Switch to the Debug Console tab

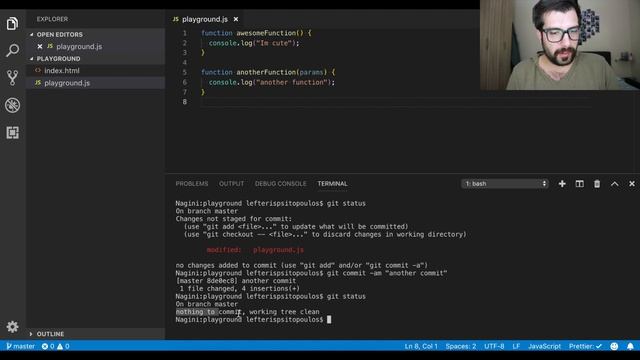click(x=280, y=184)
